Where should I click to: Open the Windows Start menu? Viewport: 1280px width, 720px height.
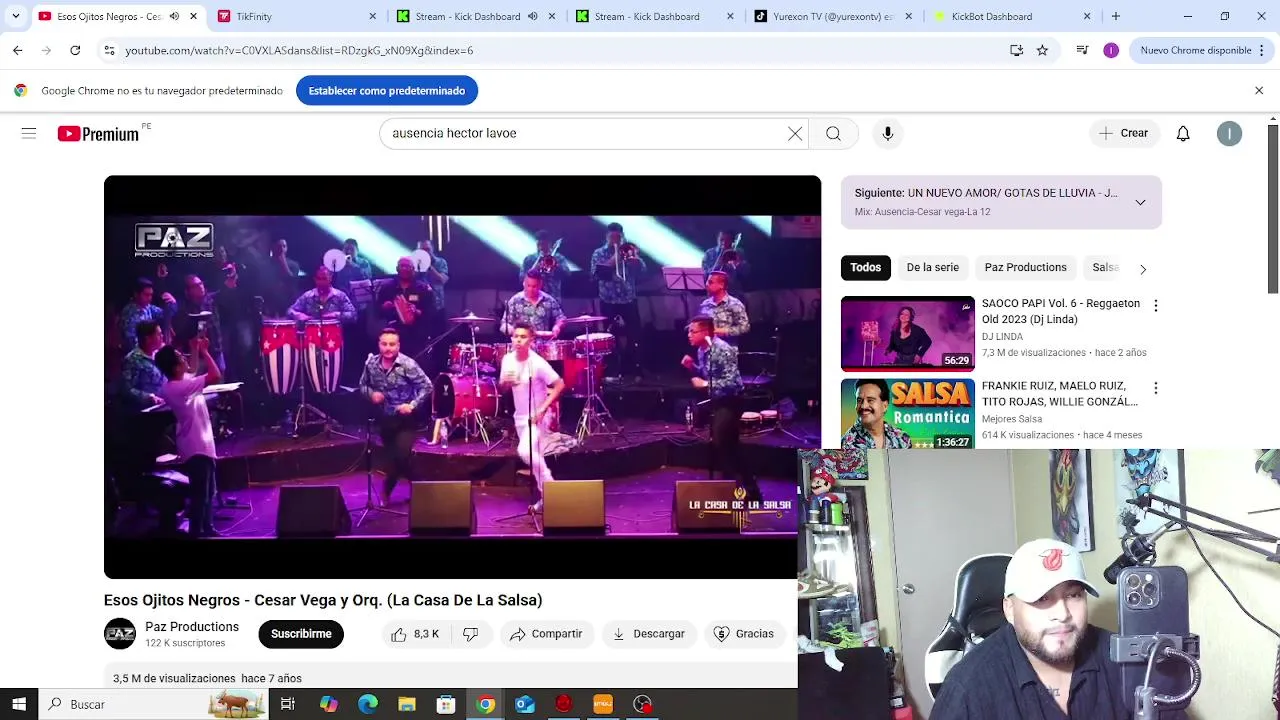tap(19, 704)
